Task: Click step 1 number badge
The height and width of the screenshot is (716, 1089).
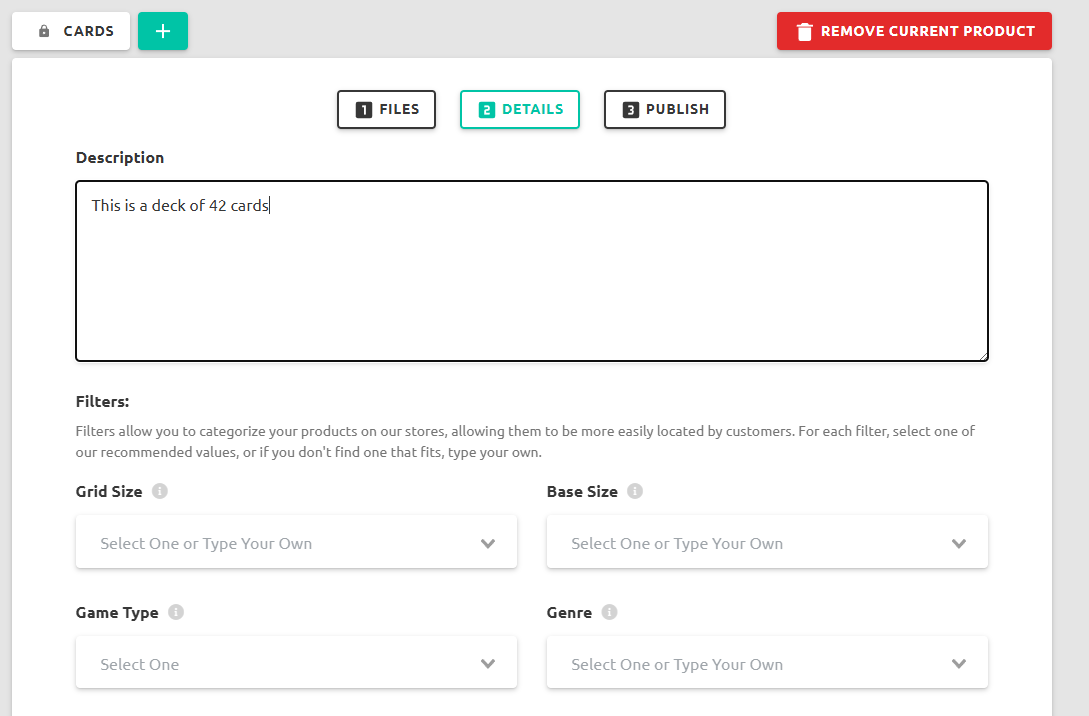Action: tap(364, 110)
